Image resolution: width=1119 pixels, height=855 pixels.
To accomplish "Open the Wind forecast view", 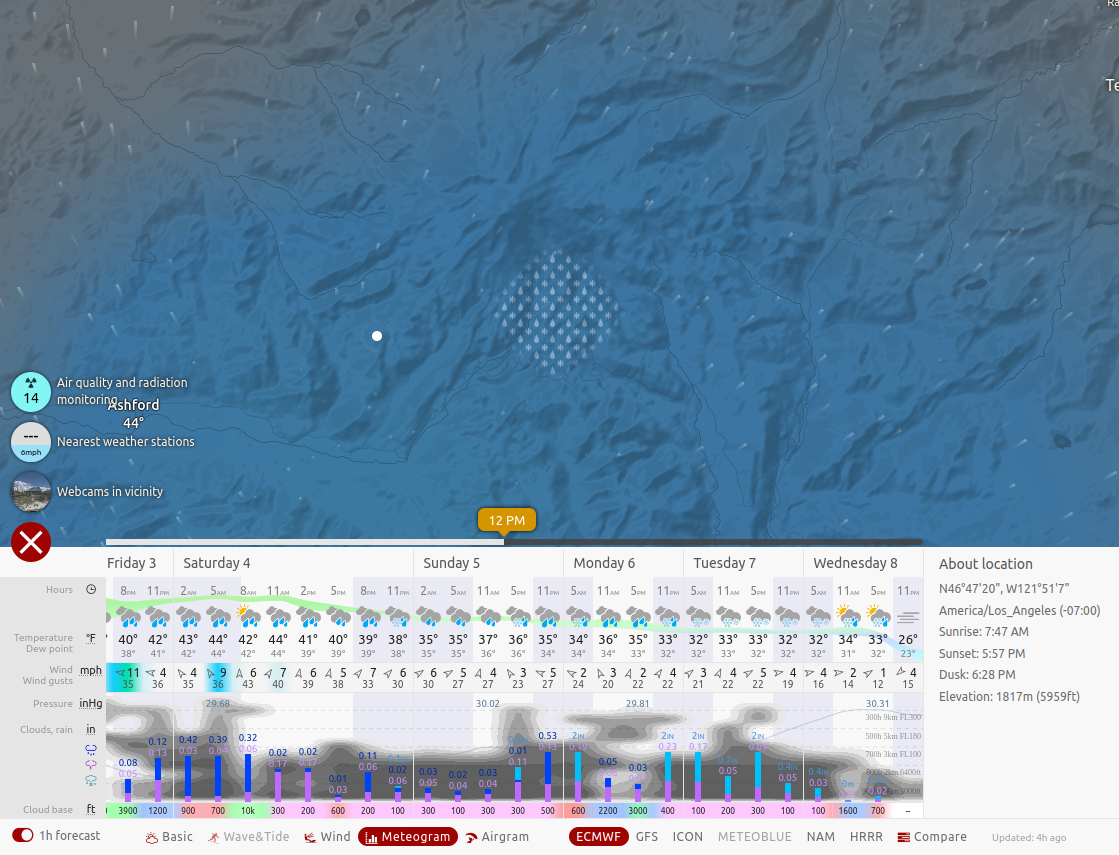I will pyautogui.click(x=327, y=837).
